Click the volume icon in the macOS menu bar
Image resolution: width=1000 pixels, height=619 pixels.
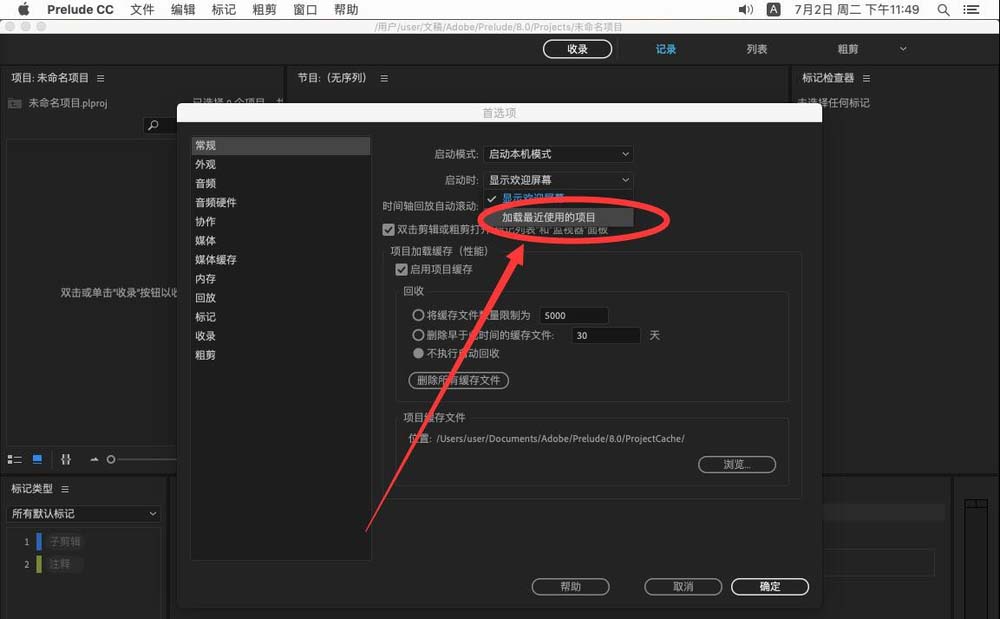pyautogui.click(x=743, y=9)
